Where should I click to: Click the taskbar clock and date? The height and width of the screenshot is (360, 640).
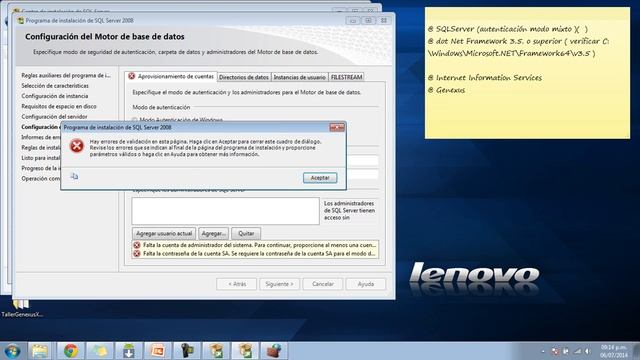613,351
